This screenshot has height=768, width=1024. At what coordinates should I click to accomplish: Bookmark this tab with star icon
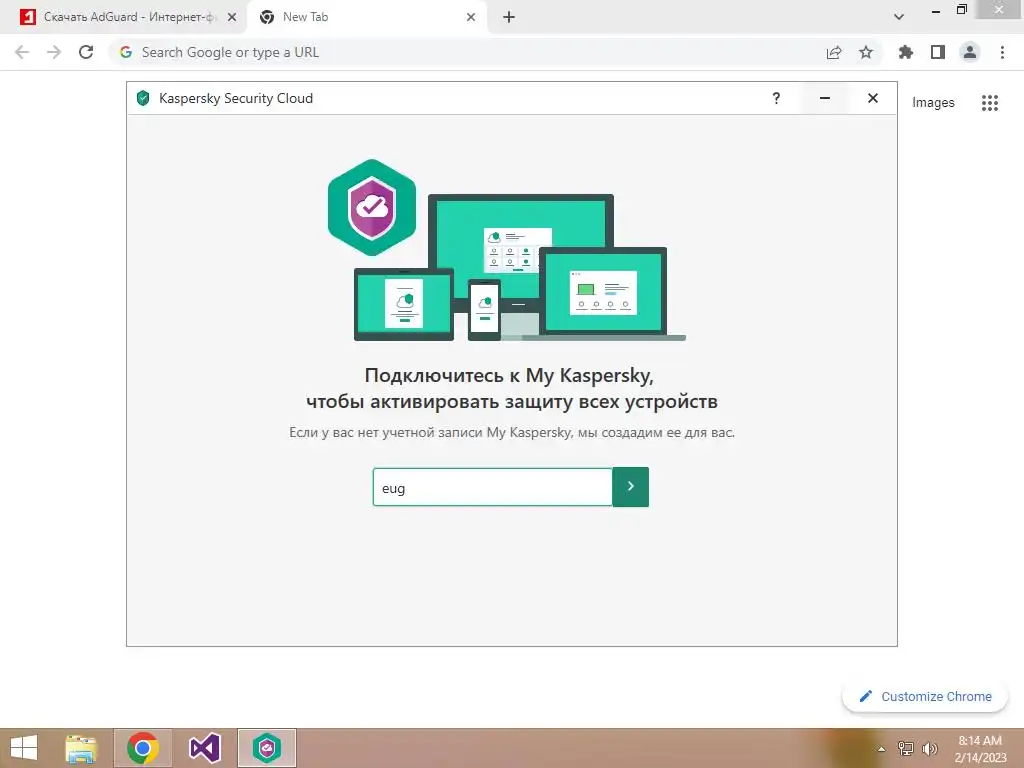tap(866, 52)
